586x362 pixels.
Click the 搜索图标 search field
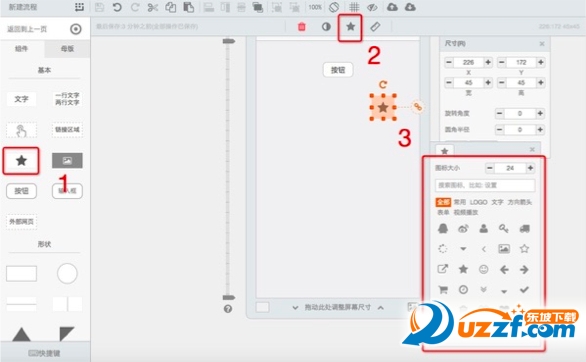pos(485,185)
